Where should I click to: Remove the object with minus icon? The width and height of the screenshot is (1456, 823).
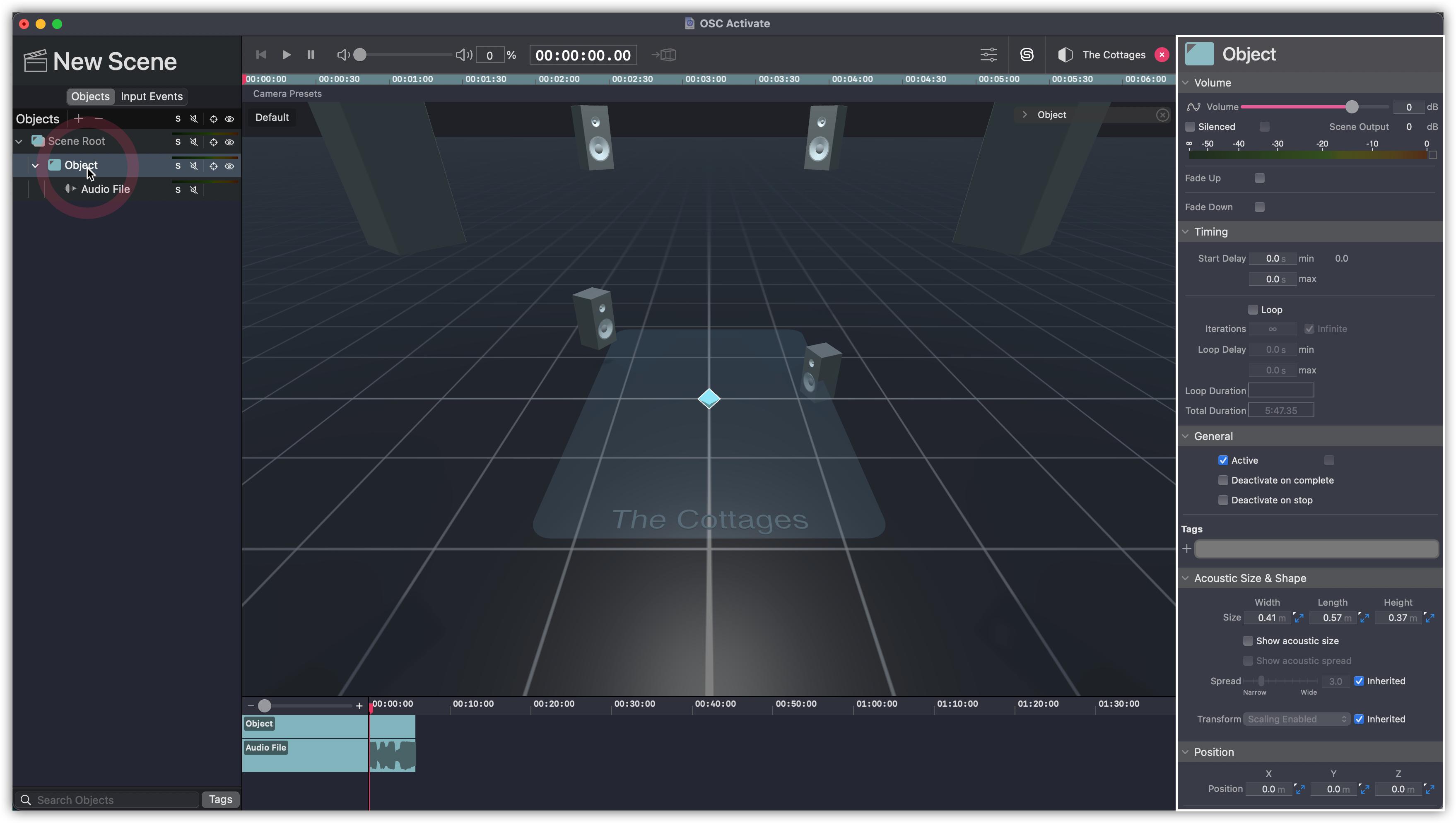pyautogui.click(x=99, y=119)
